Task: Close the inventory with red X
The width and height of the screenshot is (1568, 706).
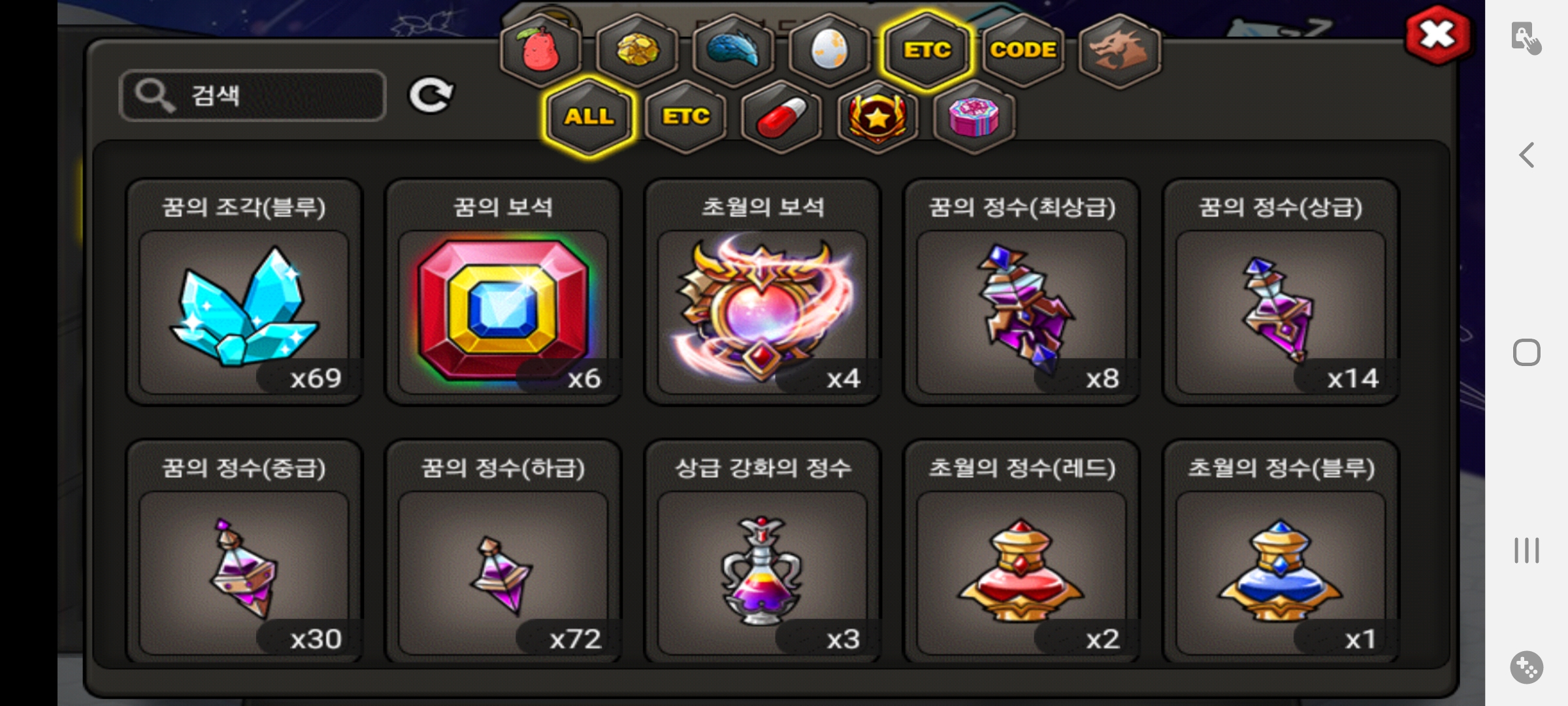Action: coord(1437,35)
